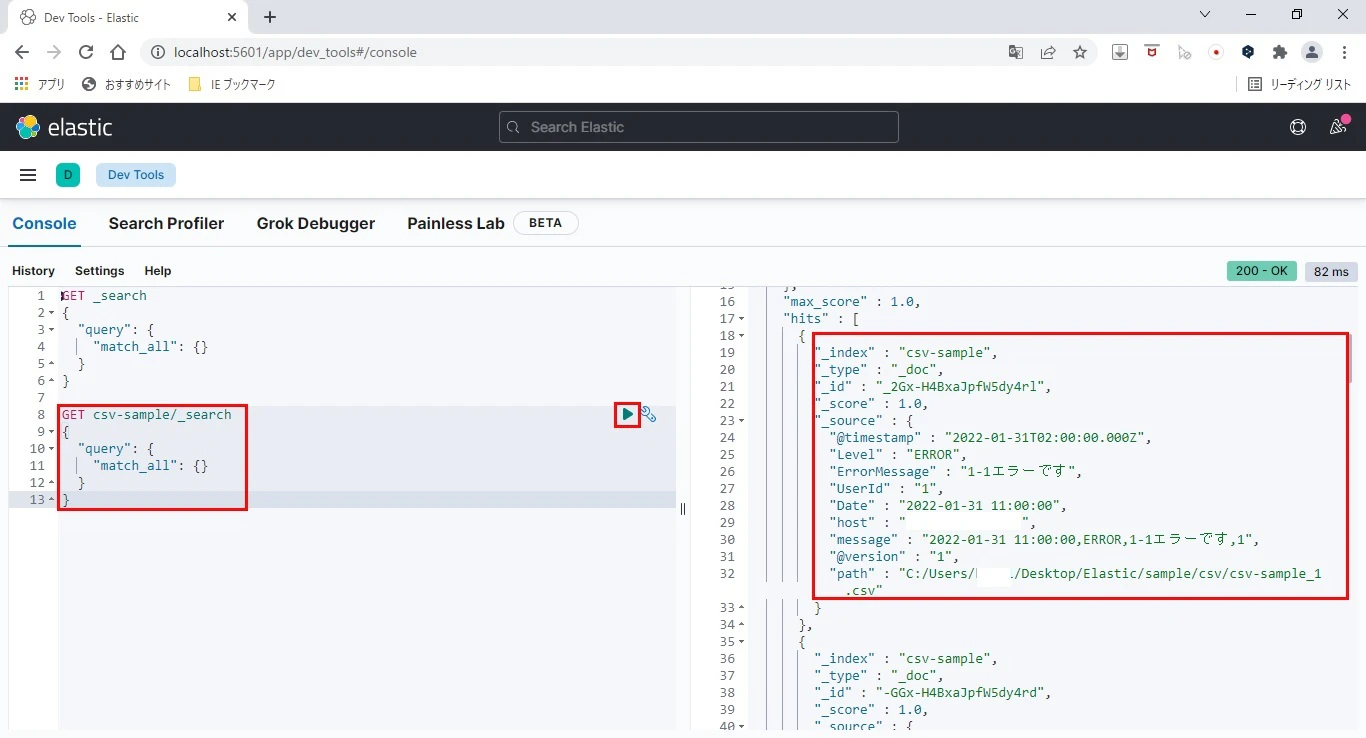Open the help lifebuoy icon in header
This screenshot has width=1366, height=738.
(x=1298, y=127)
